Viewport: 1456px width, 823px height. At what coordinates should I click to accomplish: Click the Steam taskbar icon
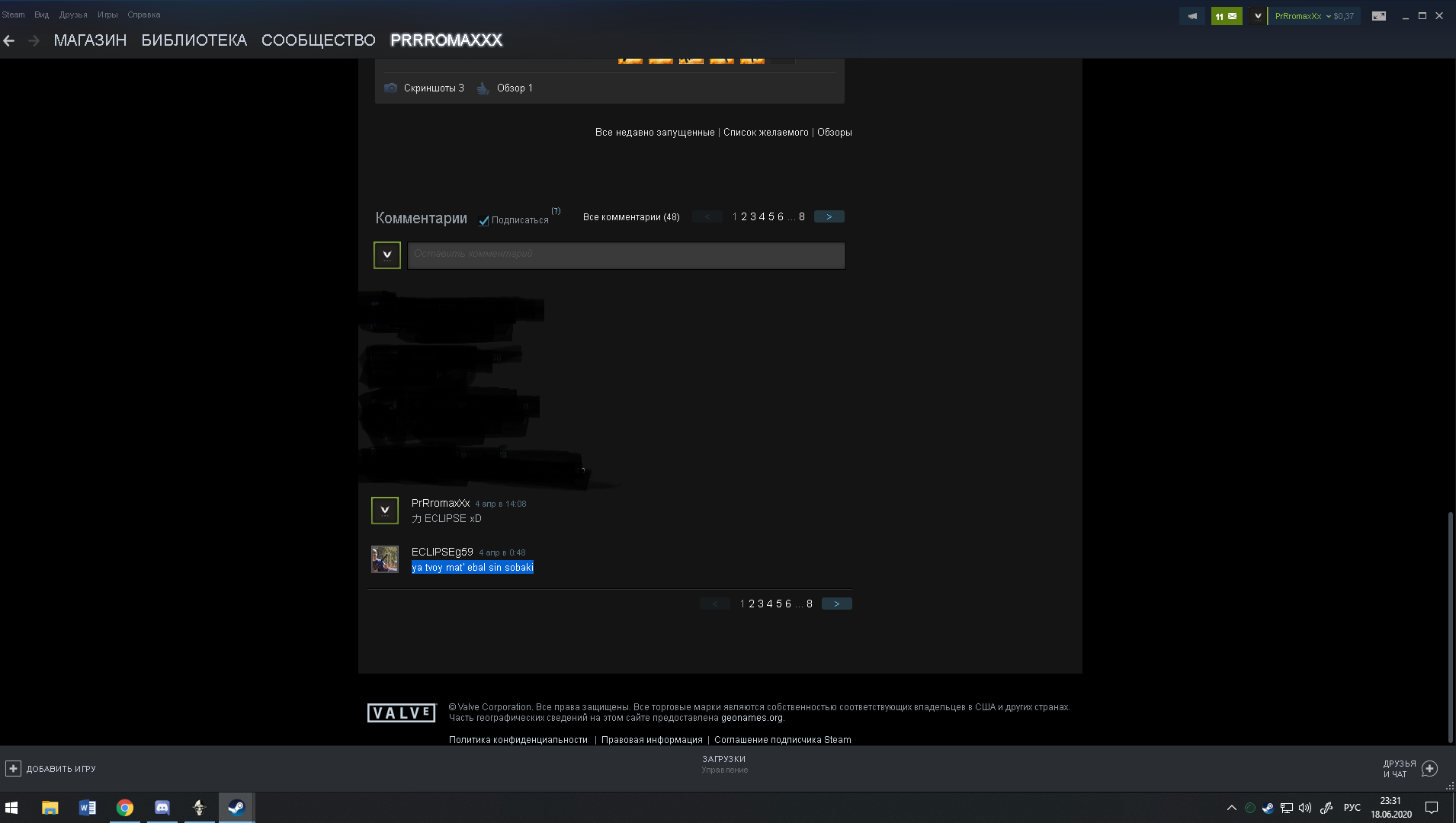(236, 808)
